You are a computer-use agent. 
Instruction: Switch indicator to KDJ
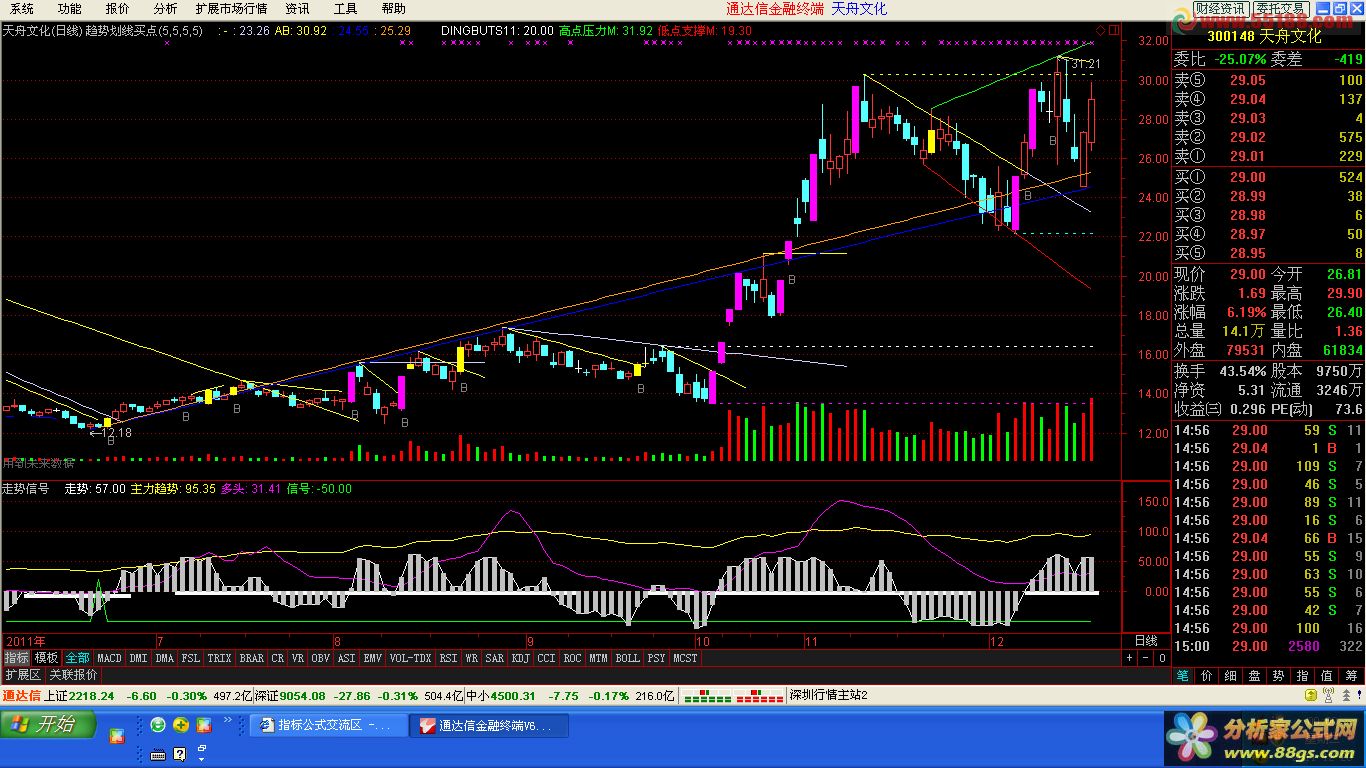click(x=521, y=658)
